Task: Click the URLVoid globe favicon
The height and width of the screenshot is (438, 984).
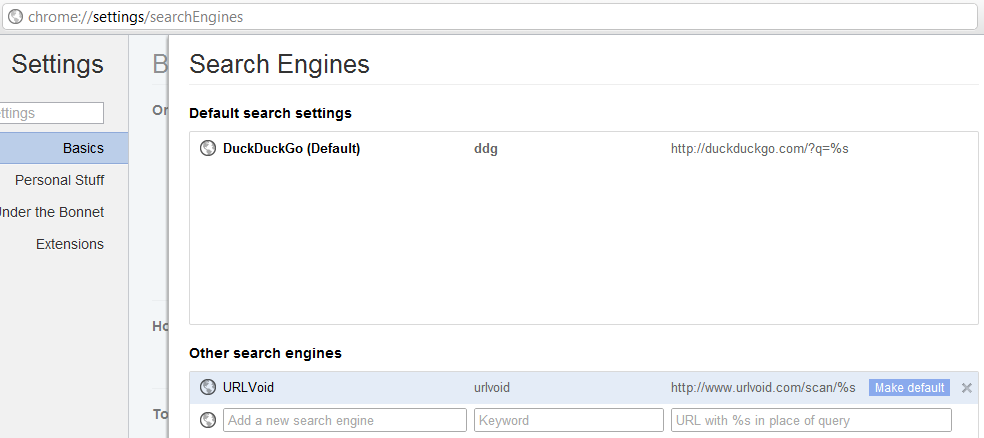Action: click(208, 388)
